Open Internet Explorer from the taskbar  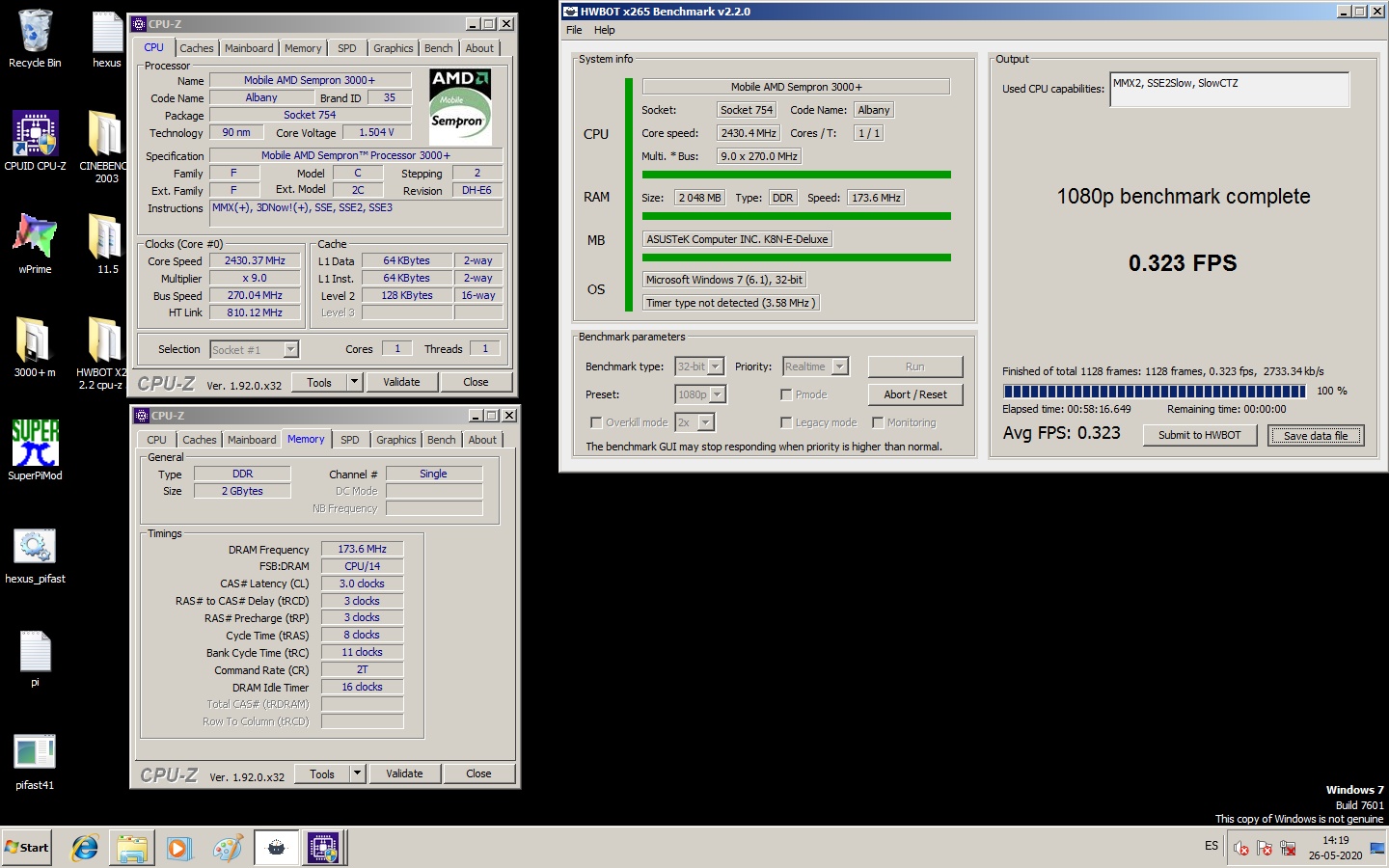point(85,848)
